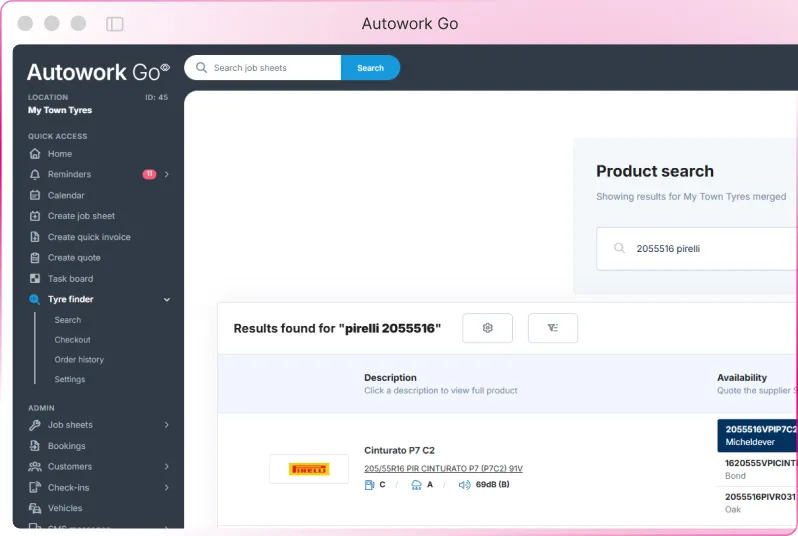This screenshot has width=798, height=536.
Task: Open the Calendar menu item
Action: pos(66,195)
